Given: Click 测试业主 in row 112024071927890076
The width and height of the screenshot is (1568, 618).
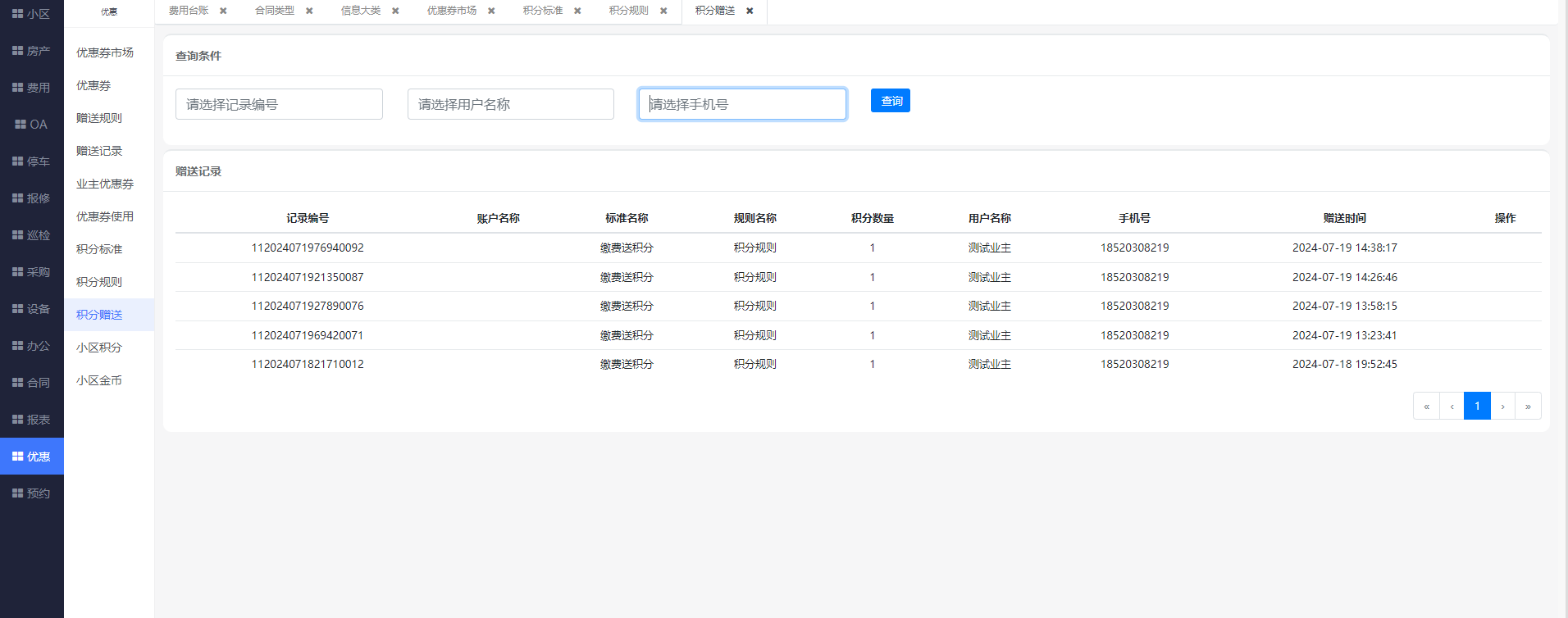Looking at the screenshot, I should point(989,306).
